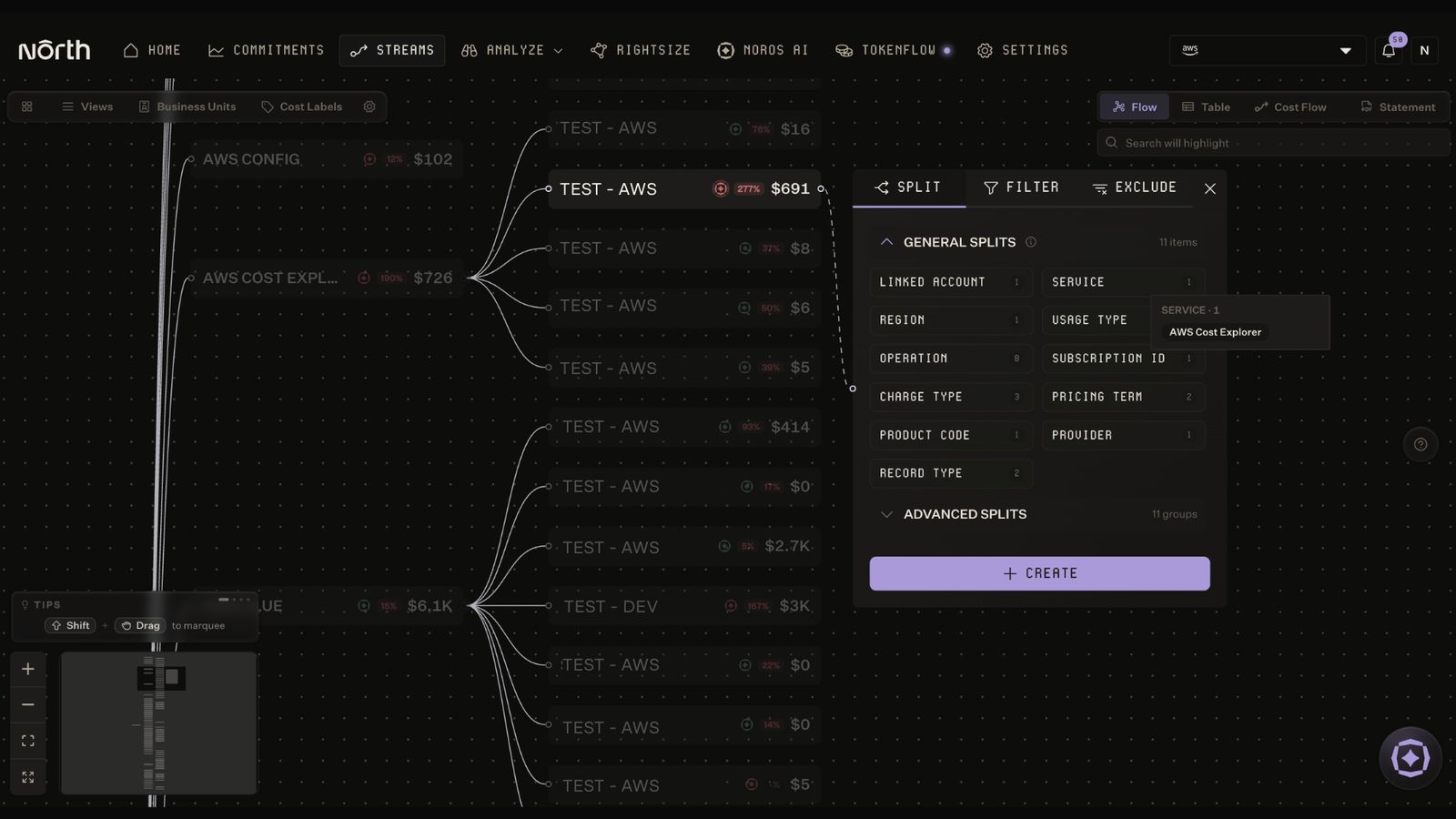Screen dimensions: 1456x819
Task: Open Noros AI
Action: point(763,50)
